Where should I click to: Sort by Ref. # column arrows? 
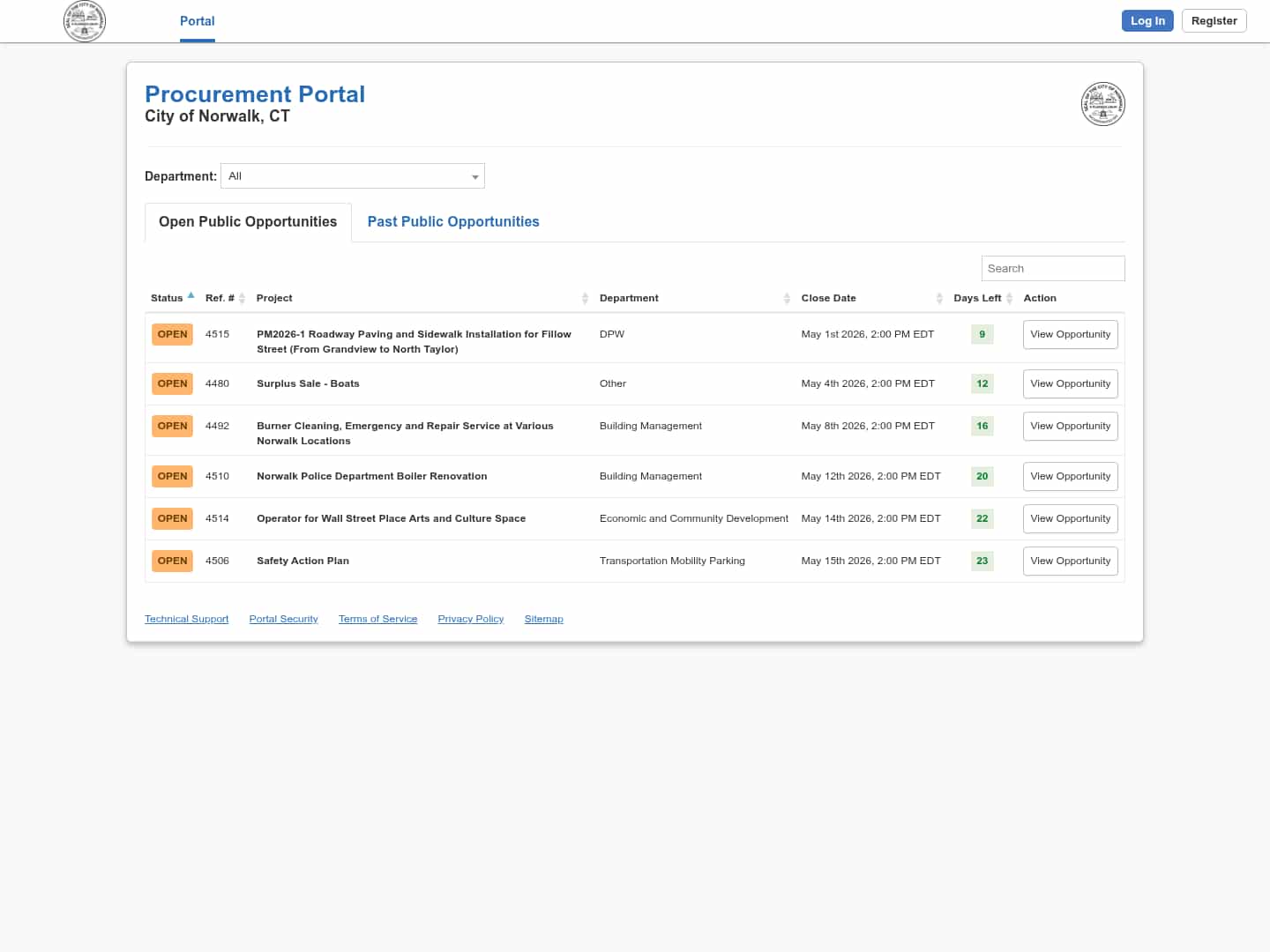coord(242,298)
